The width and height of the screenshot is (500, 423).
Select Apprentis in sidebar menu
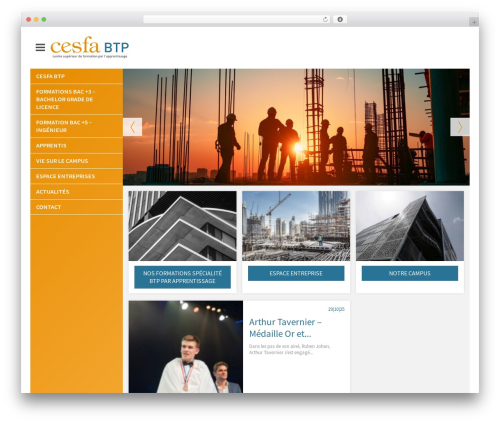[77, 146]
